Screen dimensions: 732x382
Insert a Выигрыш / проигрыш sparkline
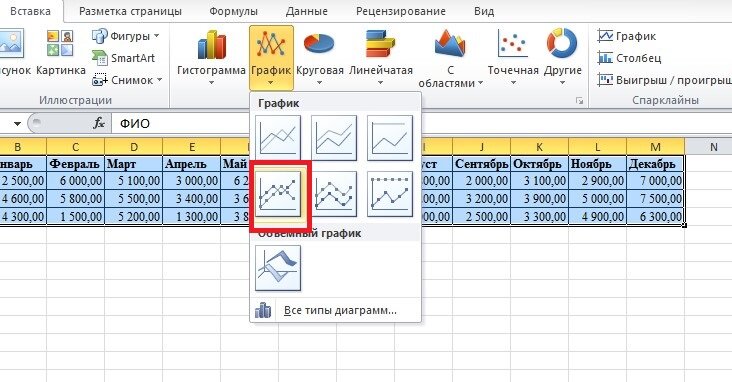click(664, 80)
